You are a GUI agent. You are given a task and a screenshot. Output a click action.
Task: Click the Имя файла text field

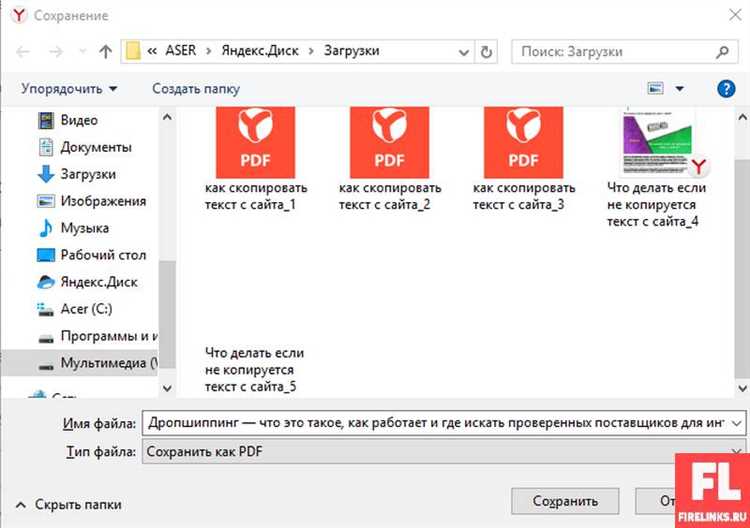(x=436, y=423)
